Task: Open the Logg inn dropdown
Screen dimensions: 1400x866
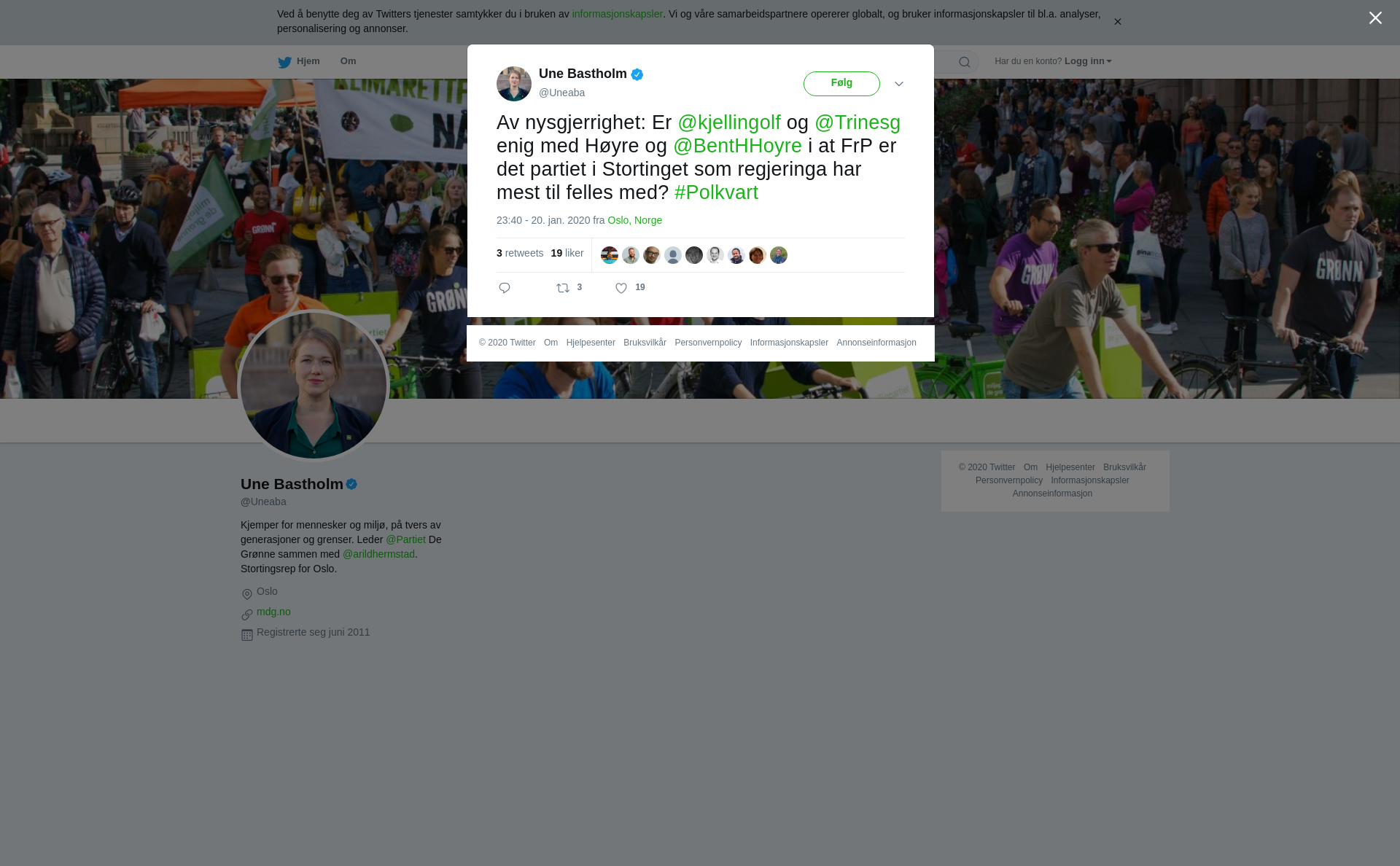Action: point(1088,61)
